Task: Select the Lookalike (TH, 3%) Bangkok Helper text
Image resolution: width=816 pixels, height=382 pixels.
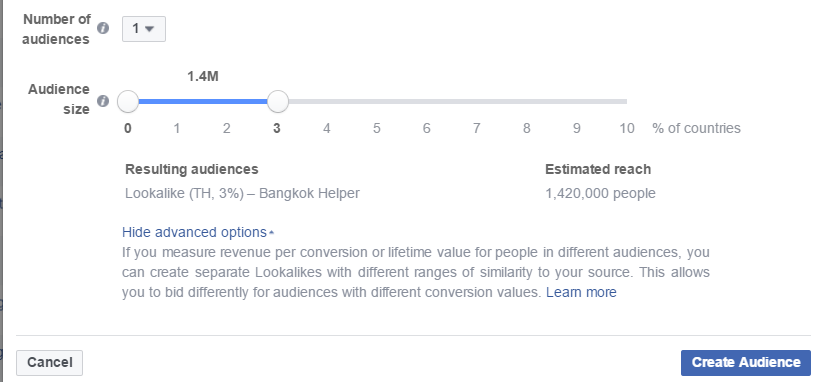Action: [242, 194]
